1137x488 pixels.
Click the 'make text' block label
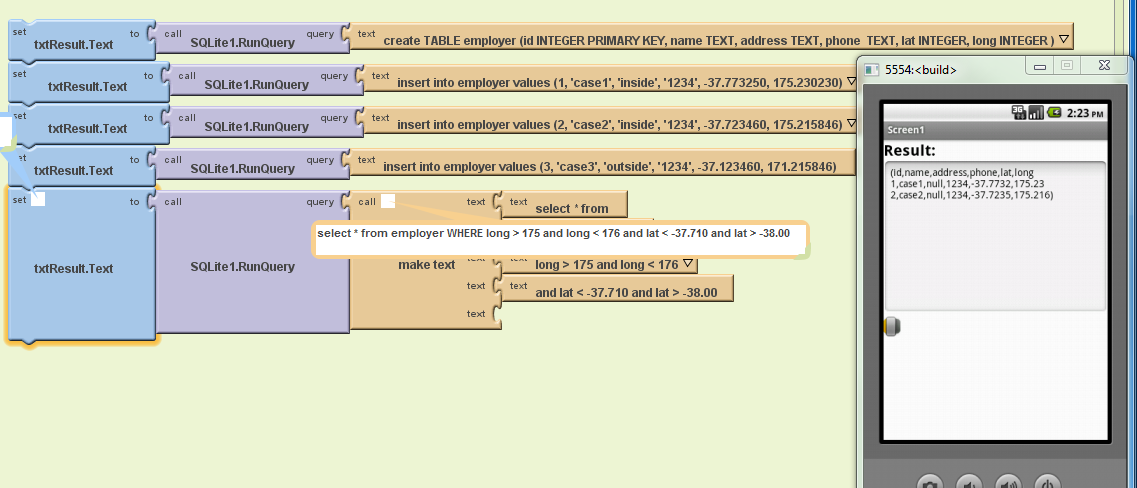426,265
